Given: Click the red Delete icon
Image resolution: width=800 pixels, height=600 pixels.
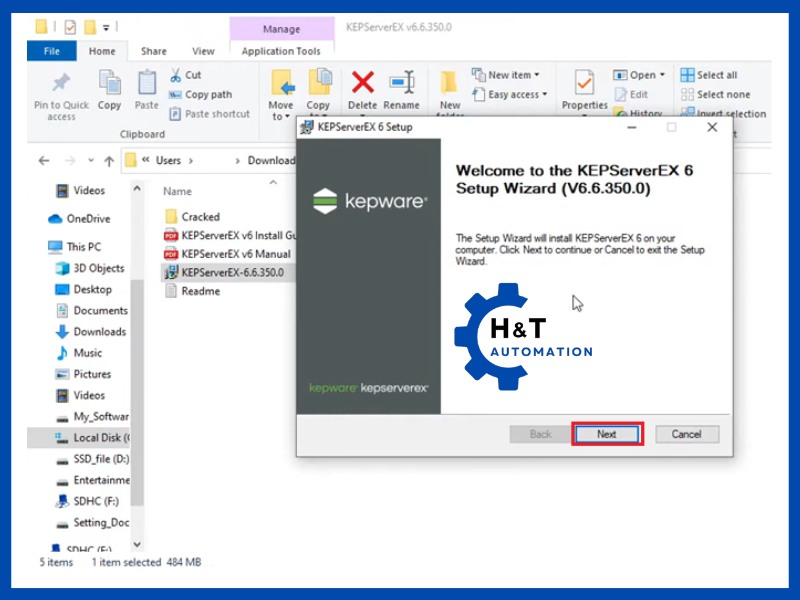Looking at the screenshot, I should 362,83.
